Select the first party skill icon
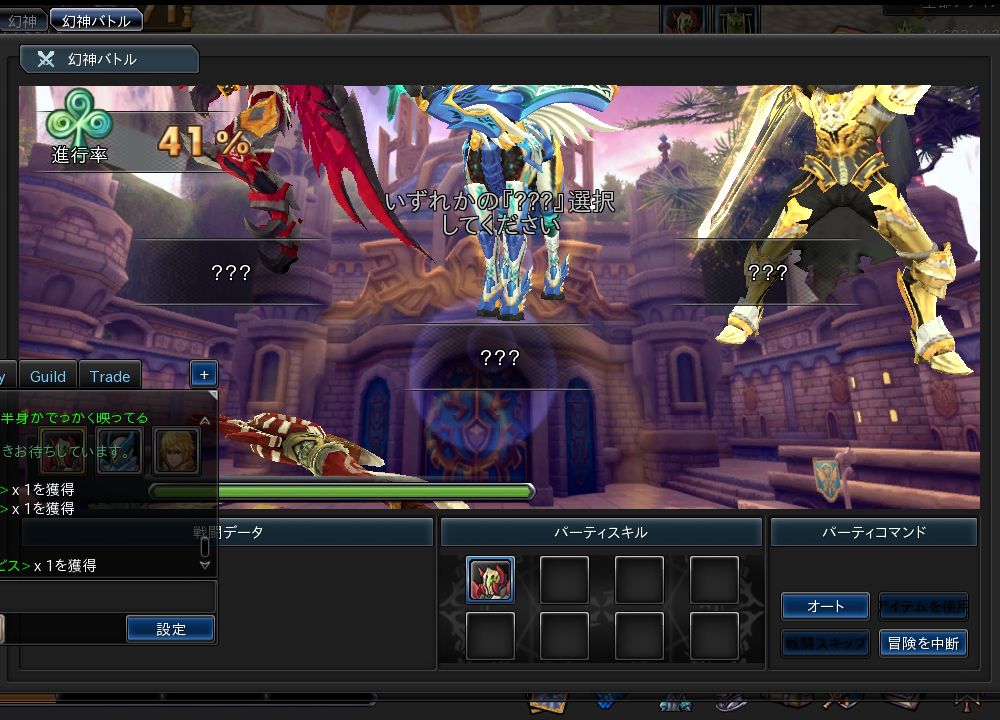1000x720 pixels. tap(490, 579)
